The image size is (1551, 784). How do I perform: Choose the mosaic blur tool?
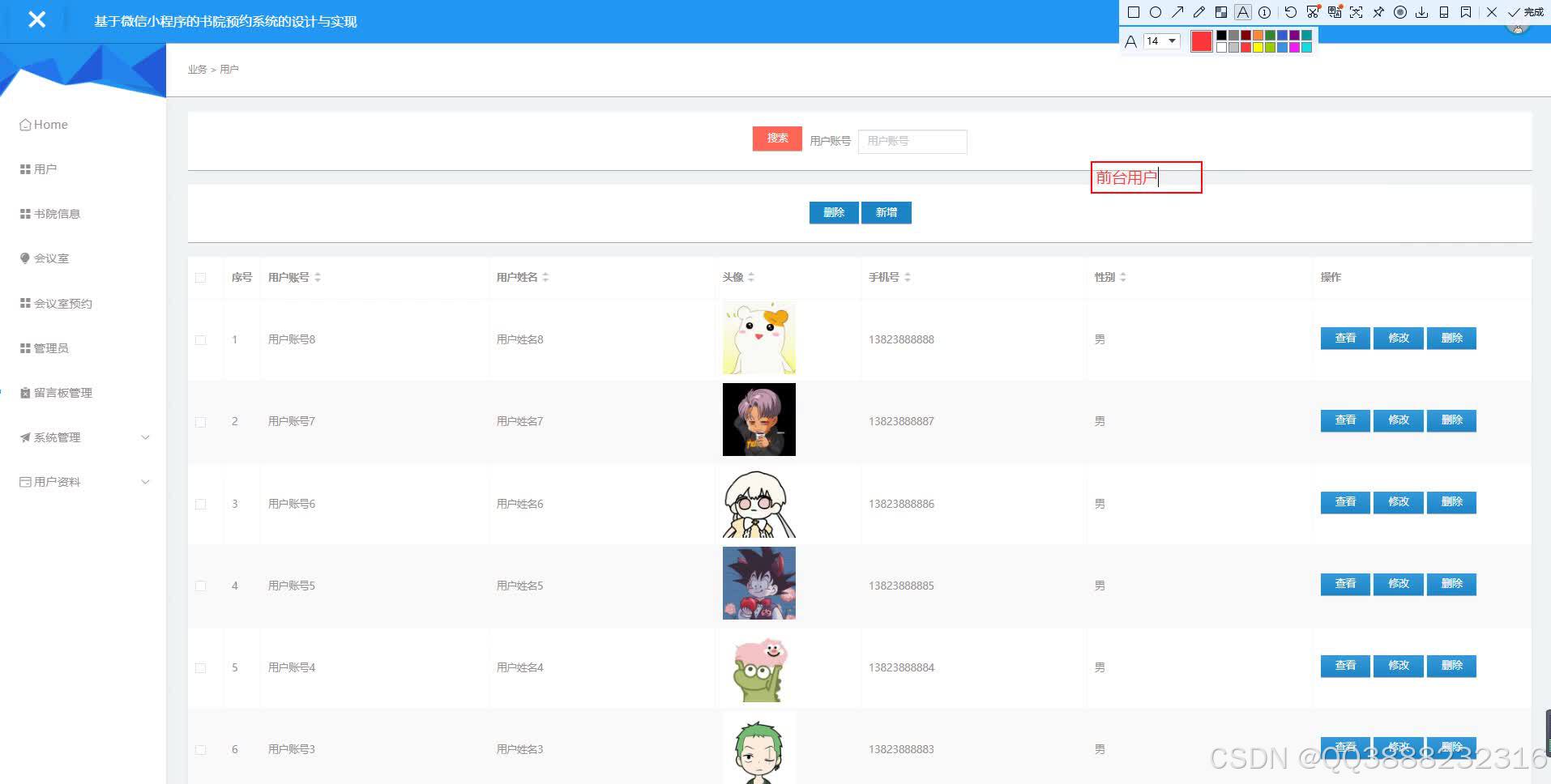[x=1221, y=12]
